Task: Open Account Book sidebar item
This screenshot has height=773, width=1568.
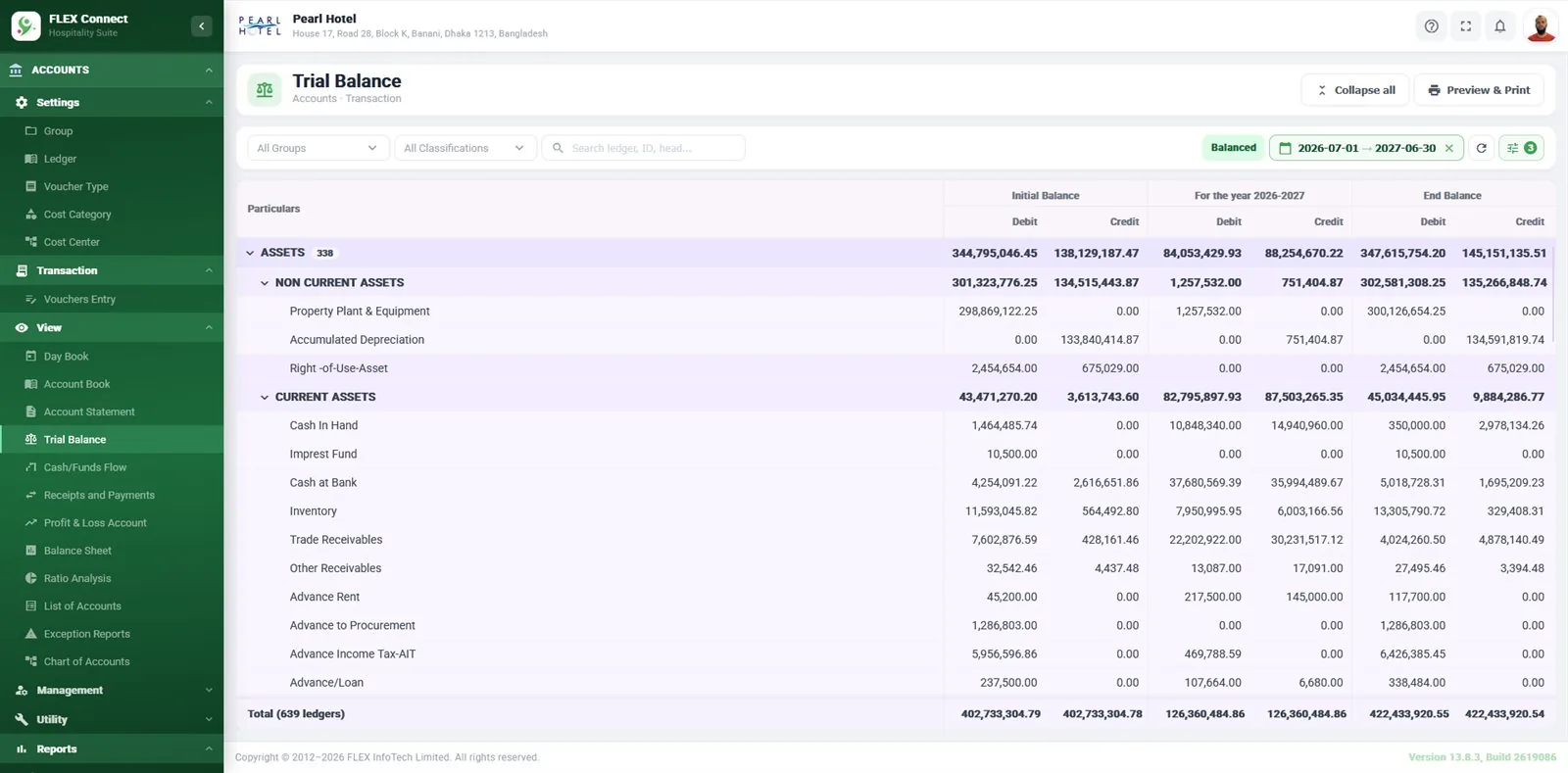Action: (x=112, y=384)
